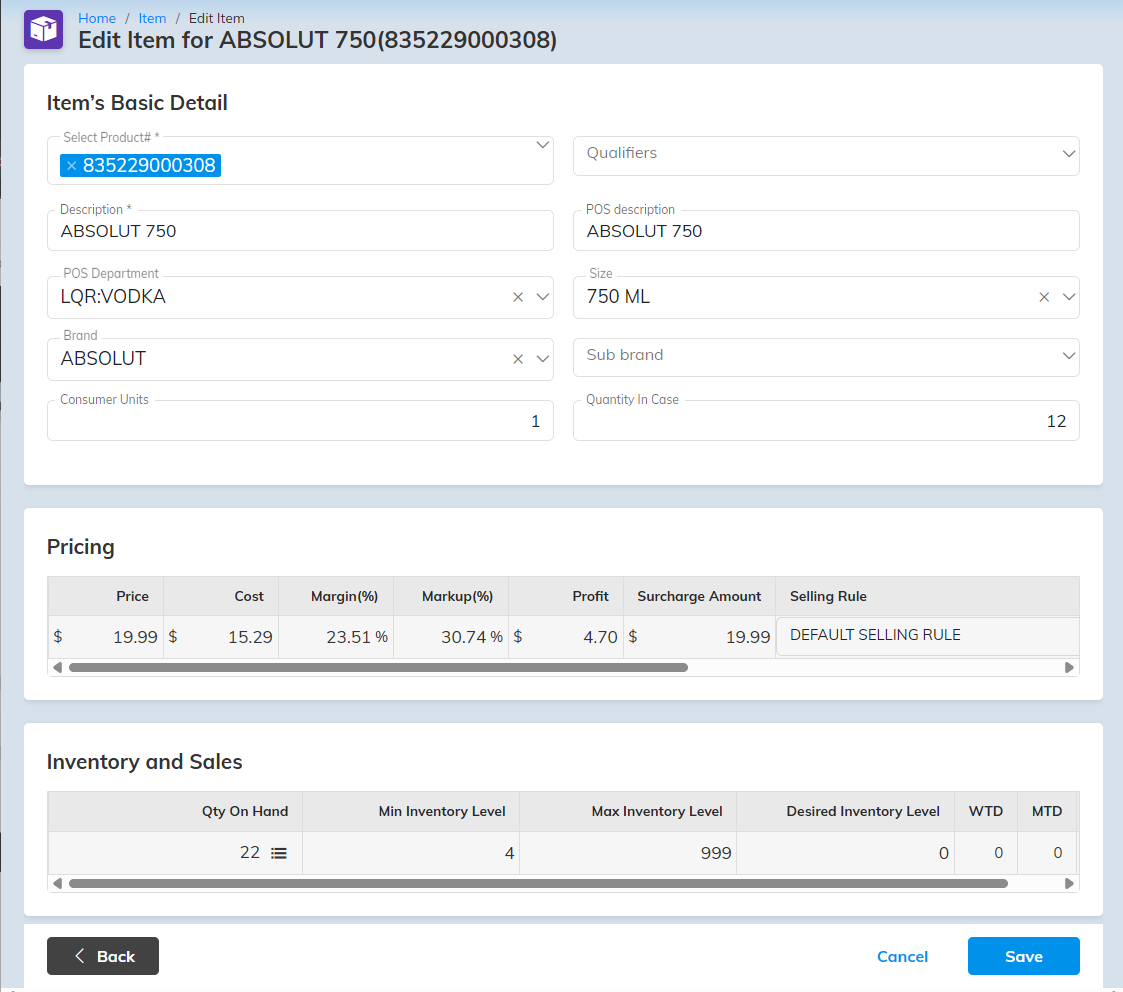This screenshot has width=1123, height=992.
Task: Click the Description field
Action: click(300, 231)
